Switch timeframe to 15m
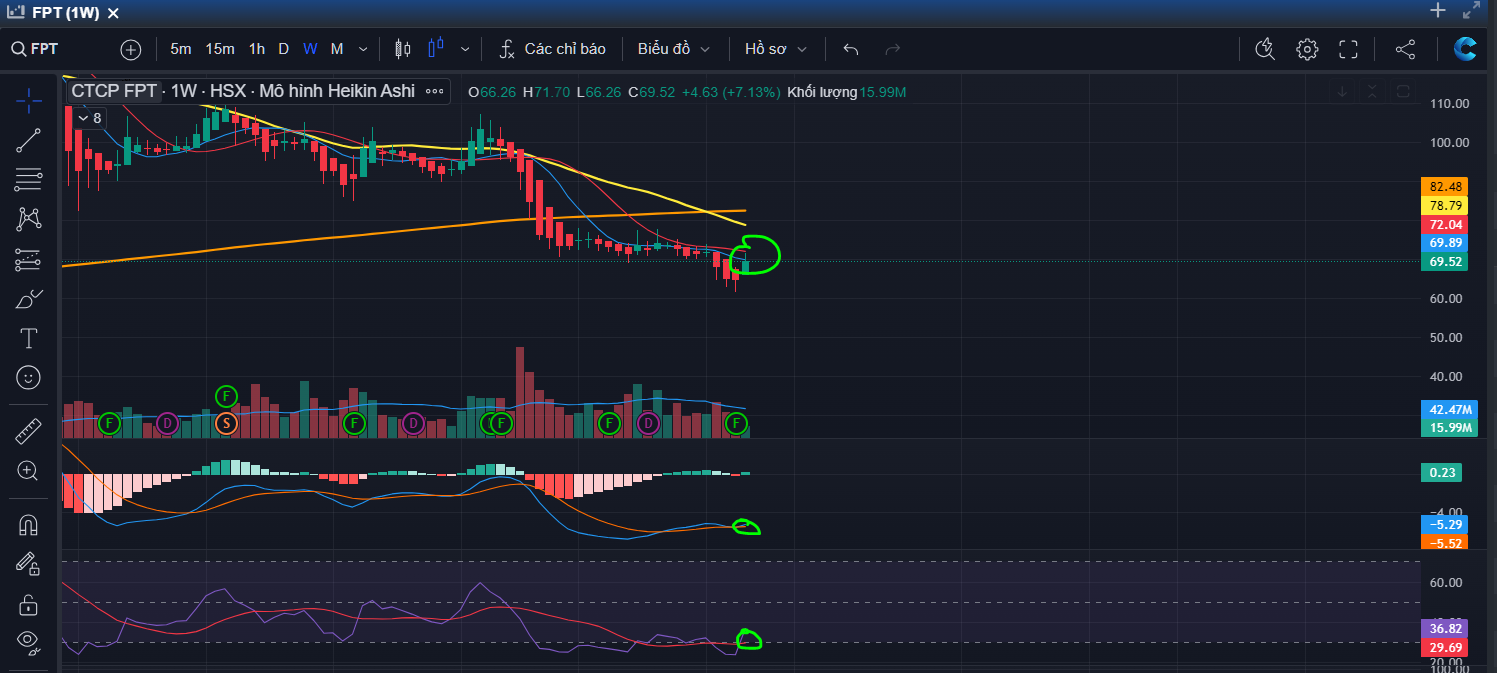Image resolution: width=1497 pixels, height=673 pixels. coord(220,49)
